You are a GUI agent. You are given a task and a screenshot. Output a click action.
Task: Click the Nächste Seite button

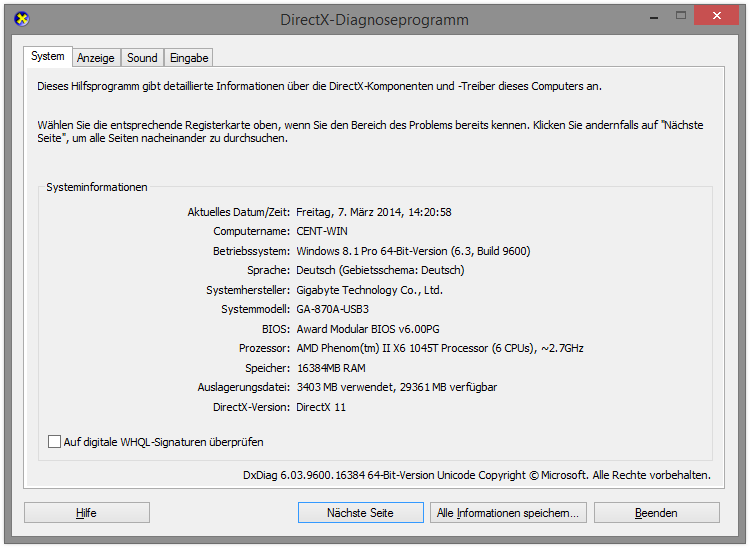pyautogui.click(x=360, y=513)
